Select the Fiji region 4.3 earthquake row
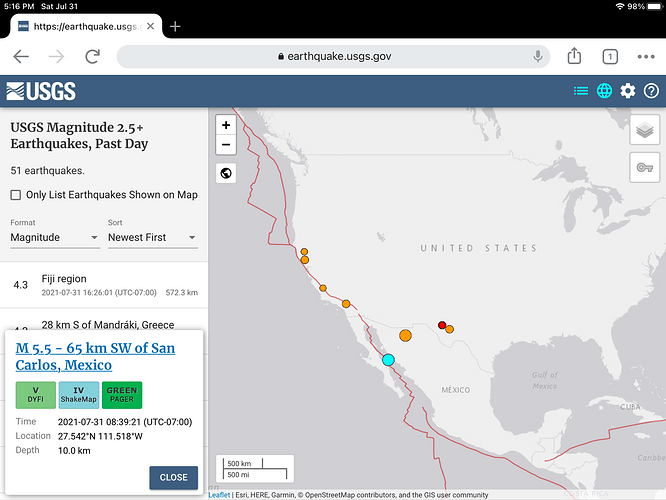 click(x=104, y=285)
